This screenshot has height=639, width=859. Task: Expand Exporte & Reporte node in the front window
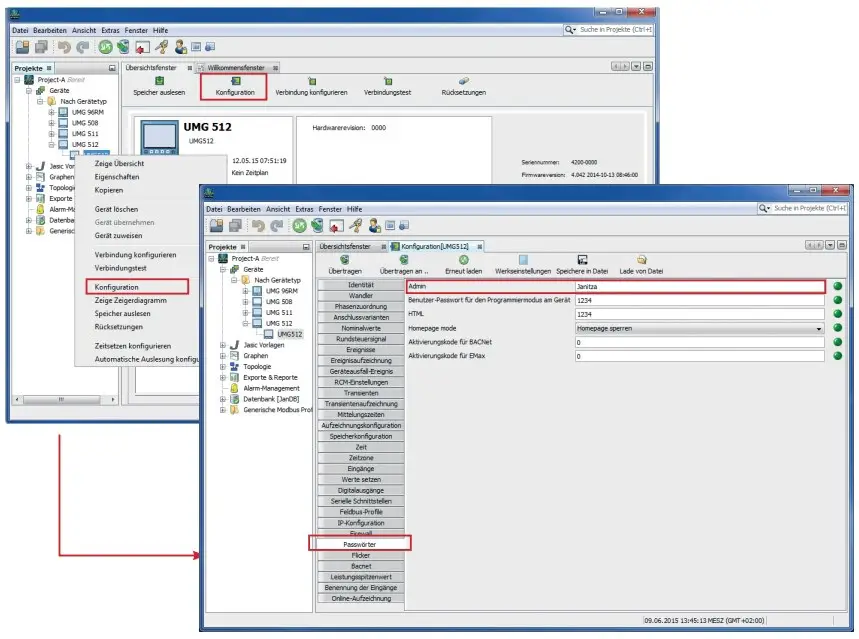coord(223,378)
